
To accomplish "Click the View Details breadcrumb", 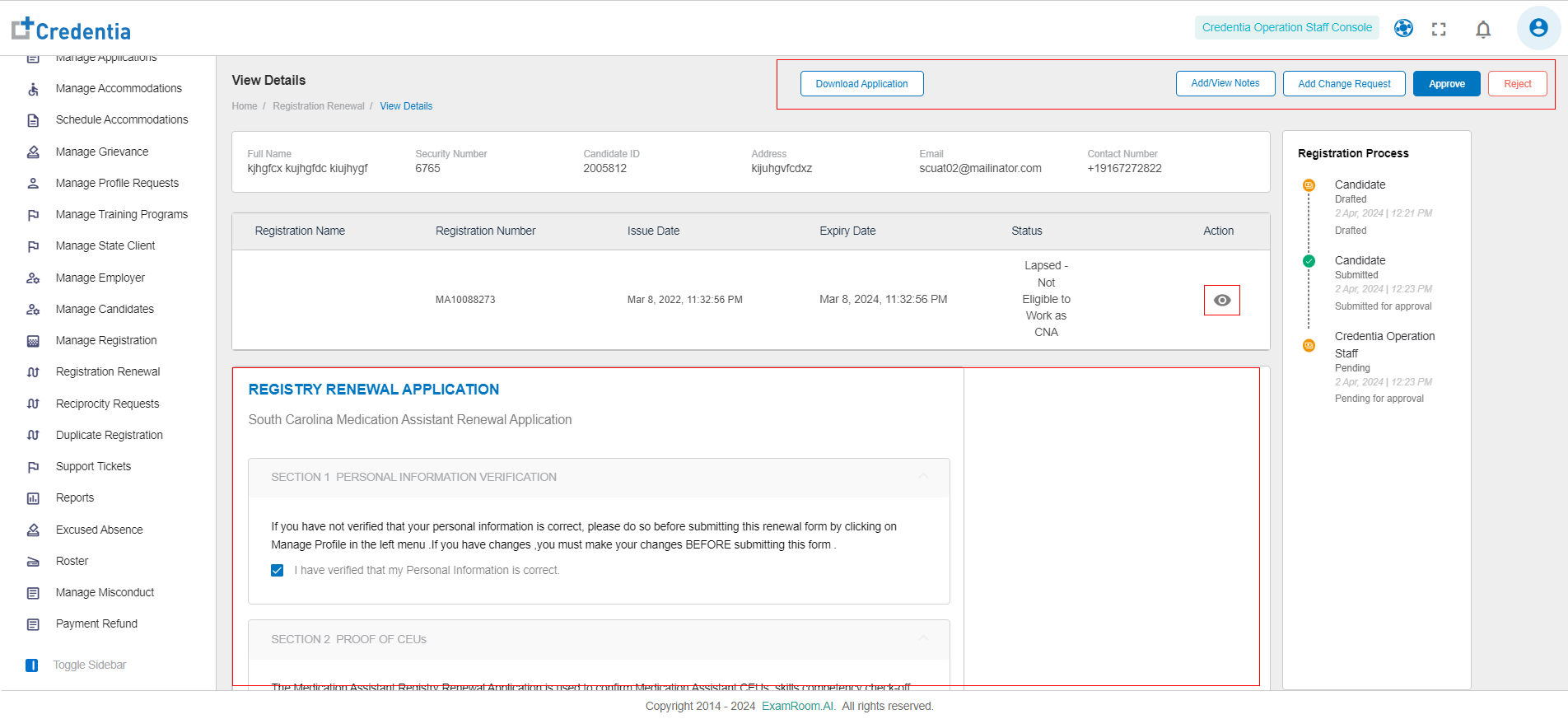I will coord(406,106).
